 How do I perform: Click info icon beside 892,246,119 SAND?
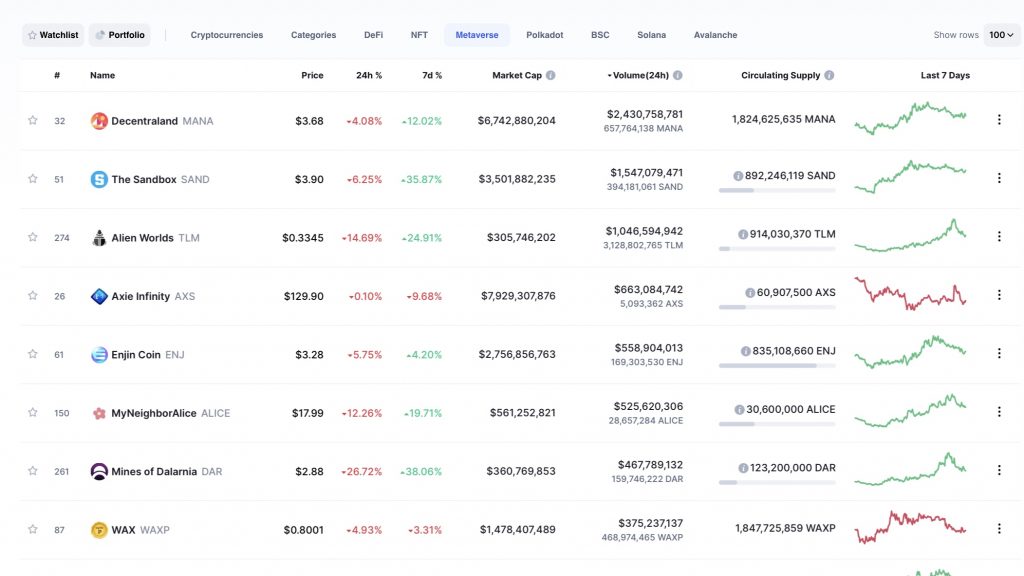pos(738,176)
